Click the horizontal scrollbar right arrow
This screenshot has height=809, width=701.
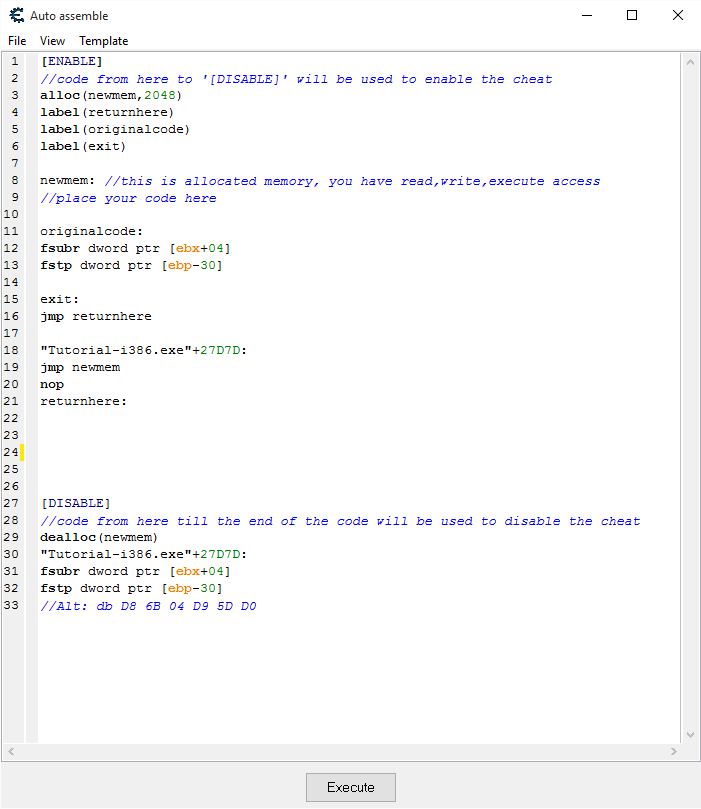click(x=673, y=751)
